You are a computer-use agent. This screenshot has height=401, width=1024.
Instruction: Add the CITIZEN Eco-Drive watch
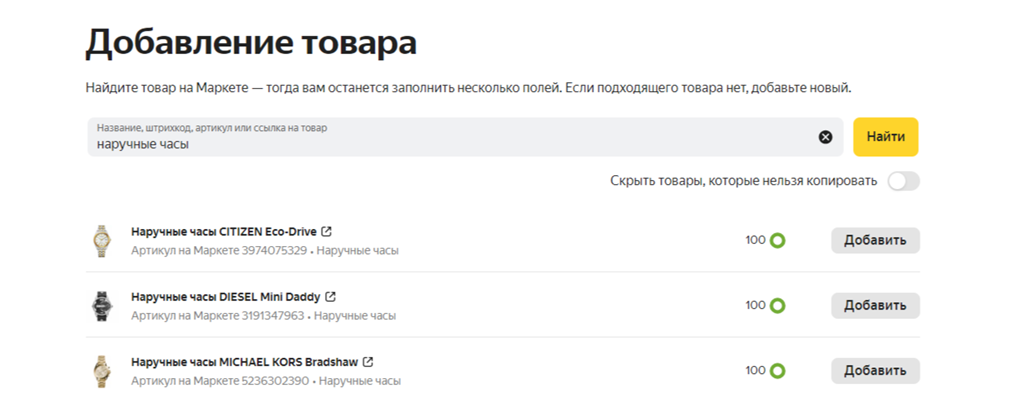[875, 240]
